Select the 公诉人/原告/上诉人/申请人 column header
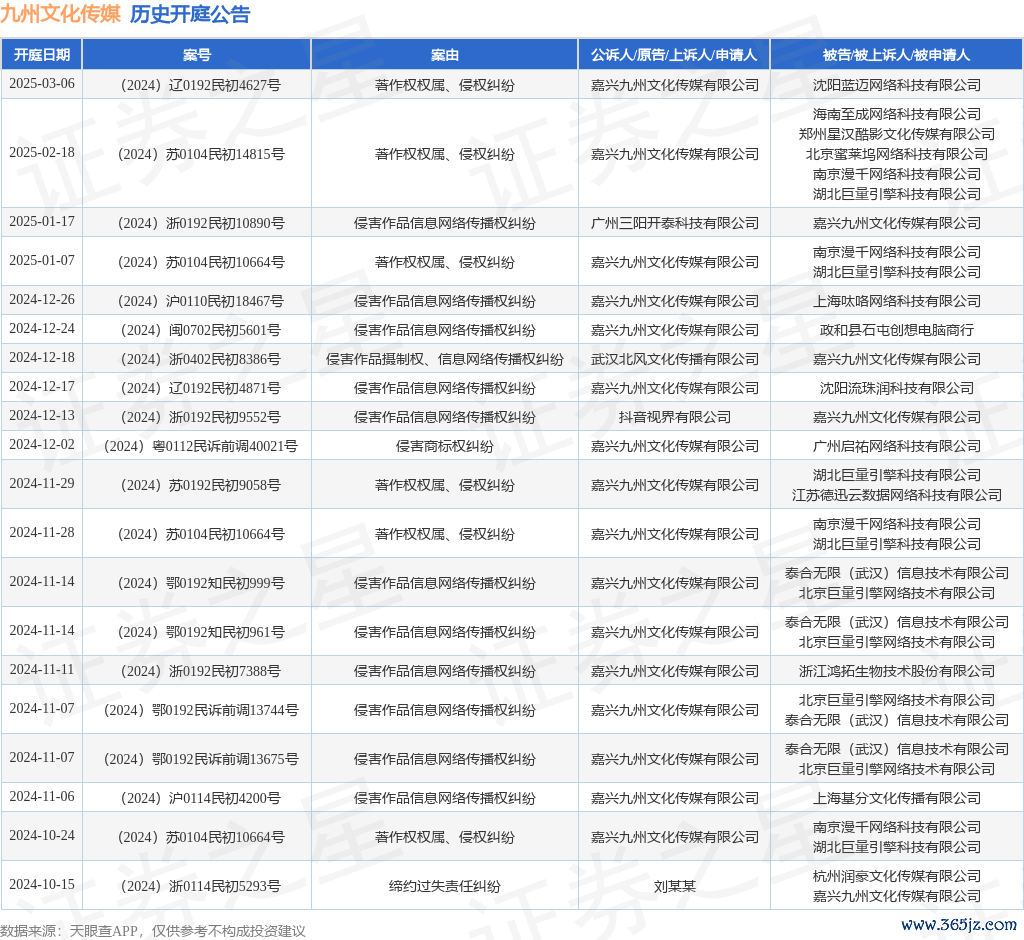Screen dimensions: 1024x940 pos(674,55)
